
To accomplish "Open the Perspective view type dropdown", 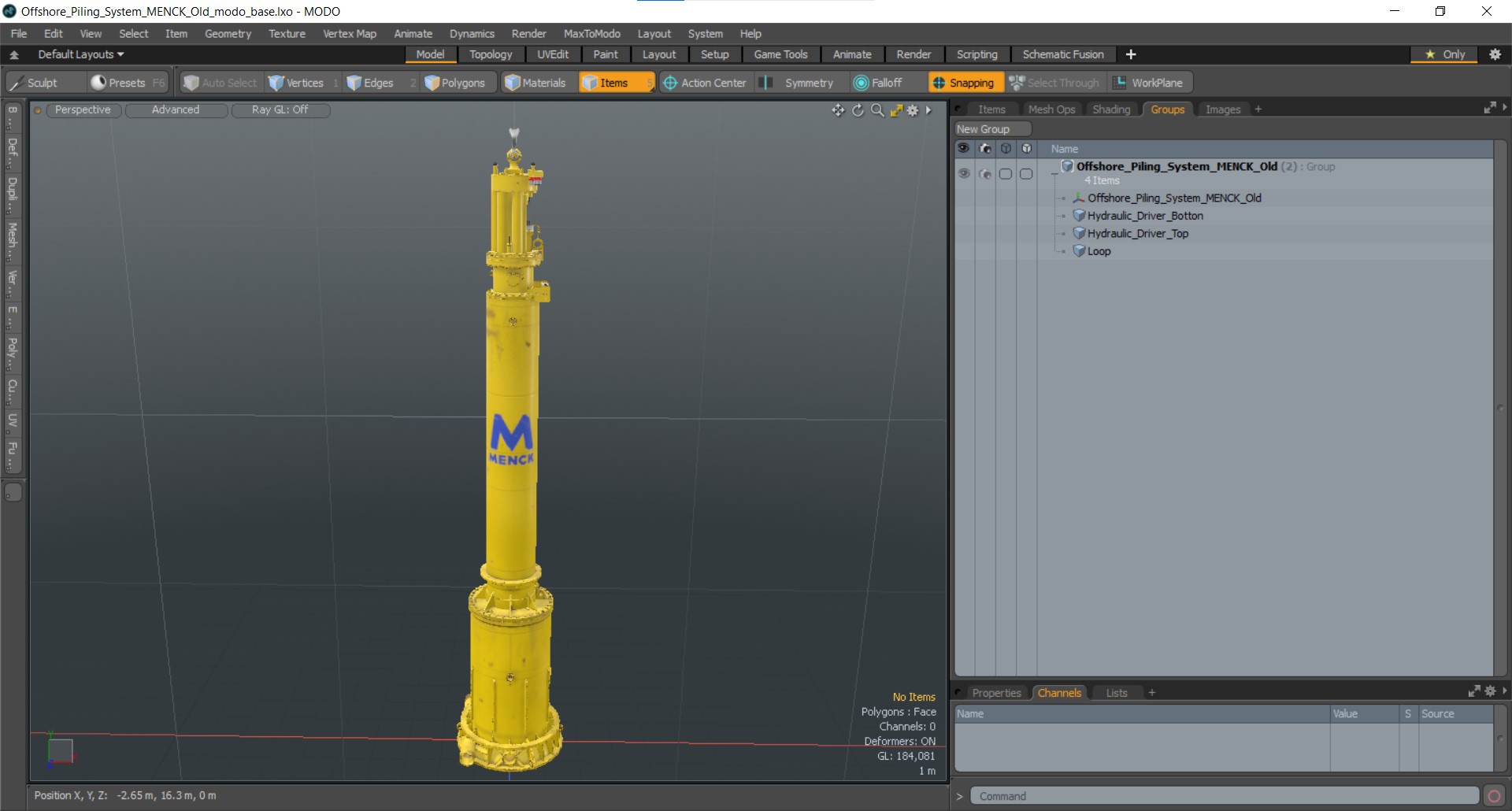I will [x=83, y=110].
